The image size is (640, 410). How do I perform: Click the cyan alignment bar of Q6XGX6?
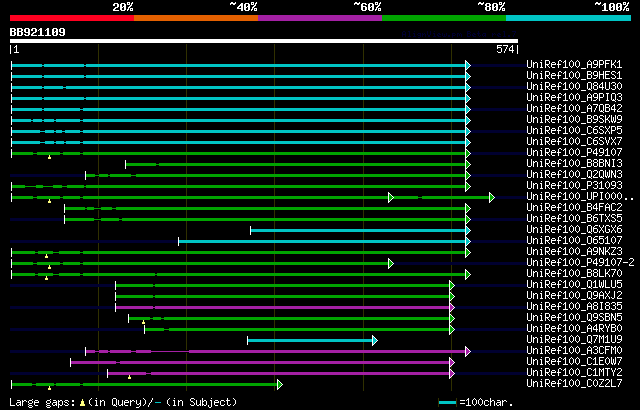click(x=358, y=230)
